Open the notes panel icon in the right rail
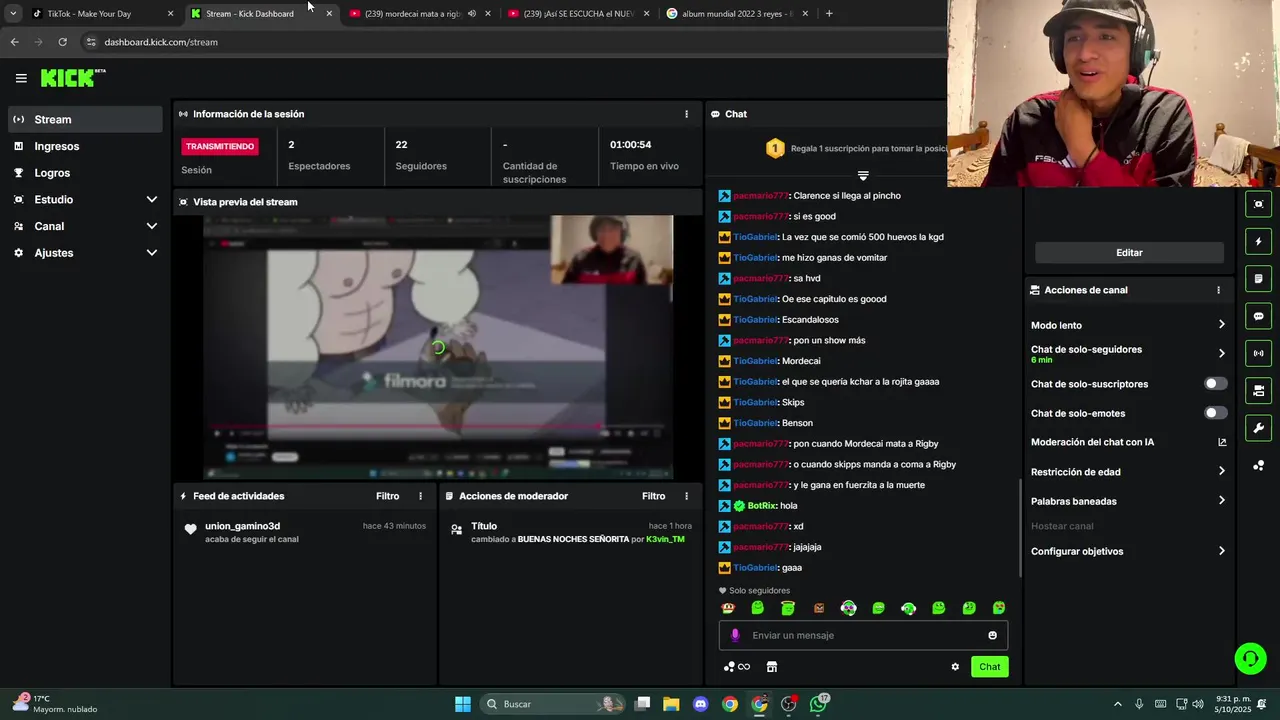Viewport: 1280px width, 720px height. click(x=1258, y=279)
